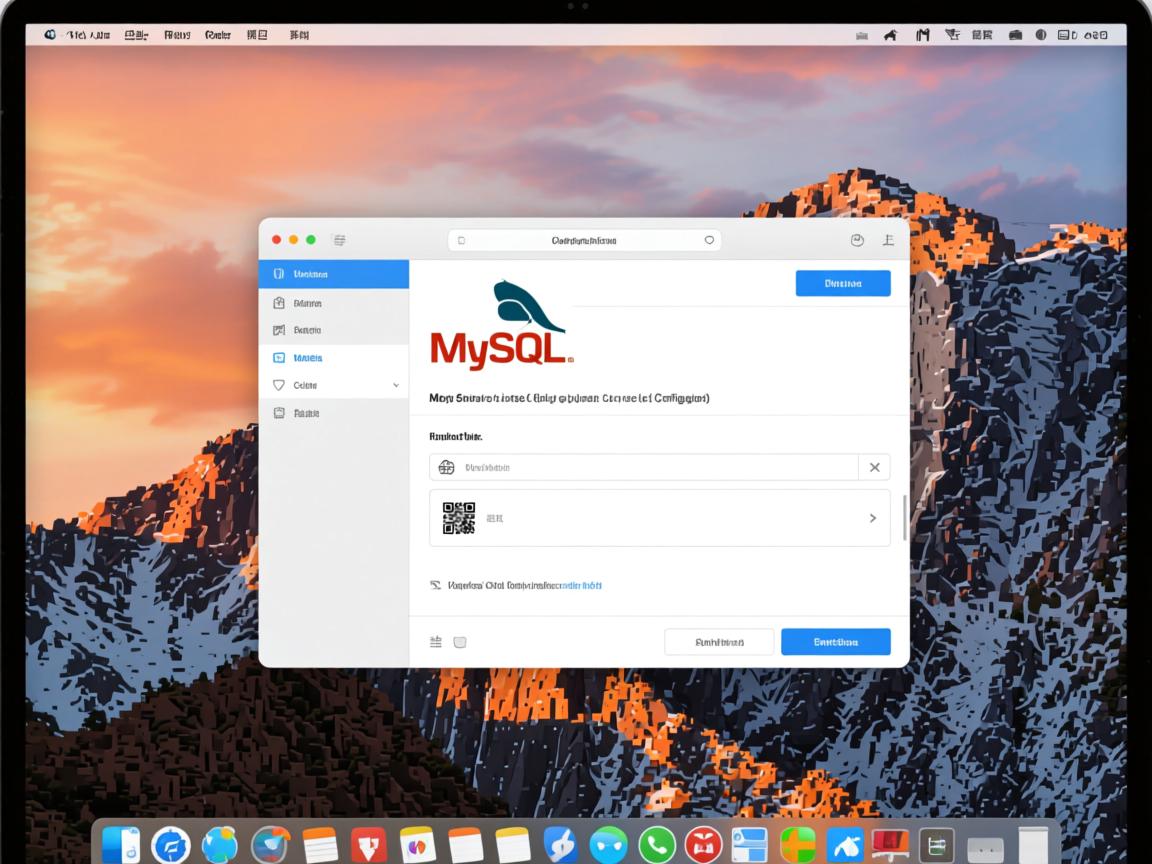Screen dimensions: 1152x864
Task: Tick the checkbox at the dialog bottom left
Action: [x=460, y=642]
